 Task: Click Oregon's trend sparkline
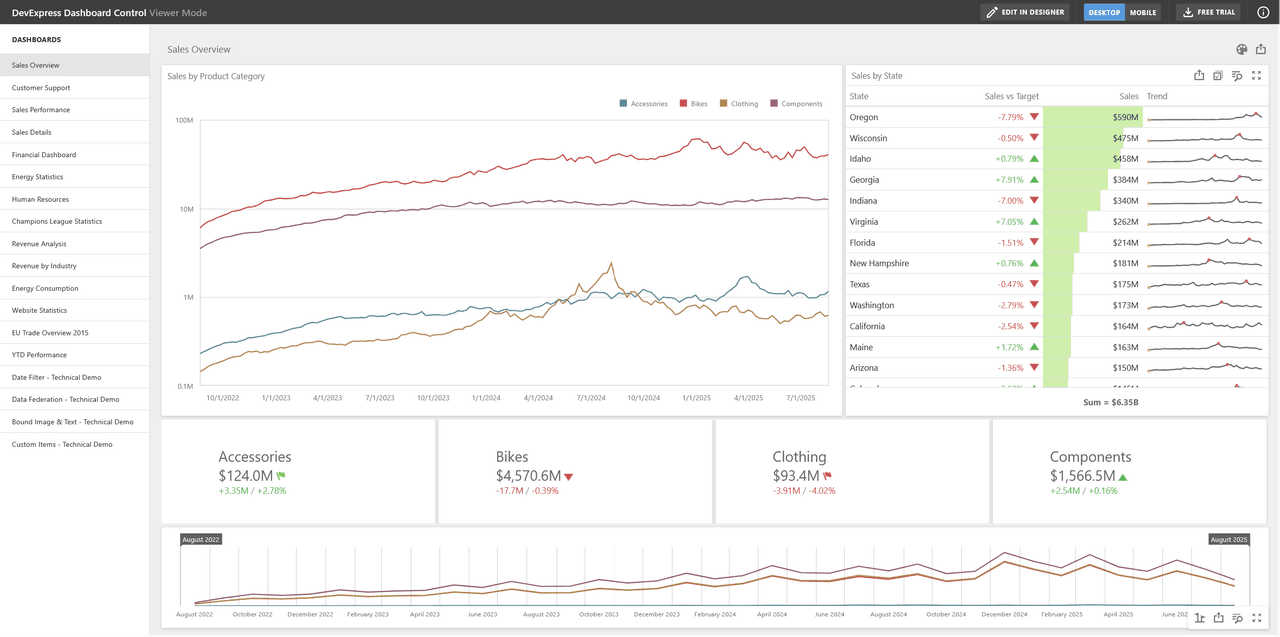1204,117
